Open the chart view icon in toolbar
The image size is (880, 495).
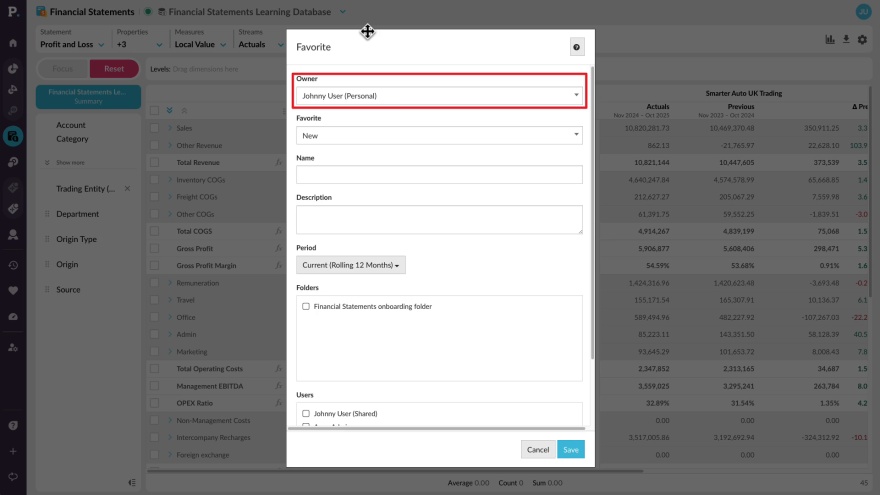(830, 40)
